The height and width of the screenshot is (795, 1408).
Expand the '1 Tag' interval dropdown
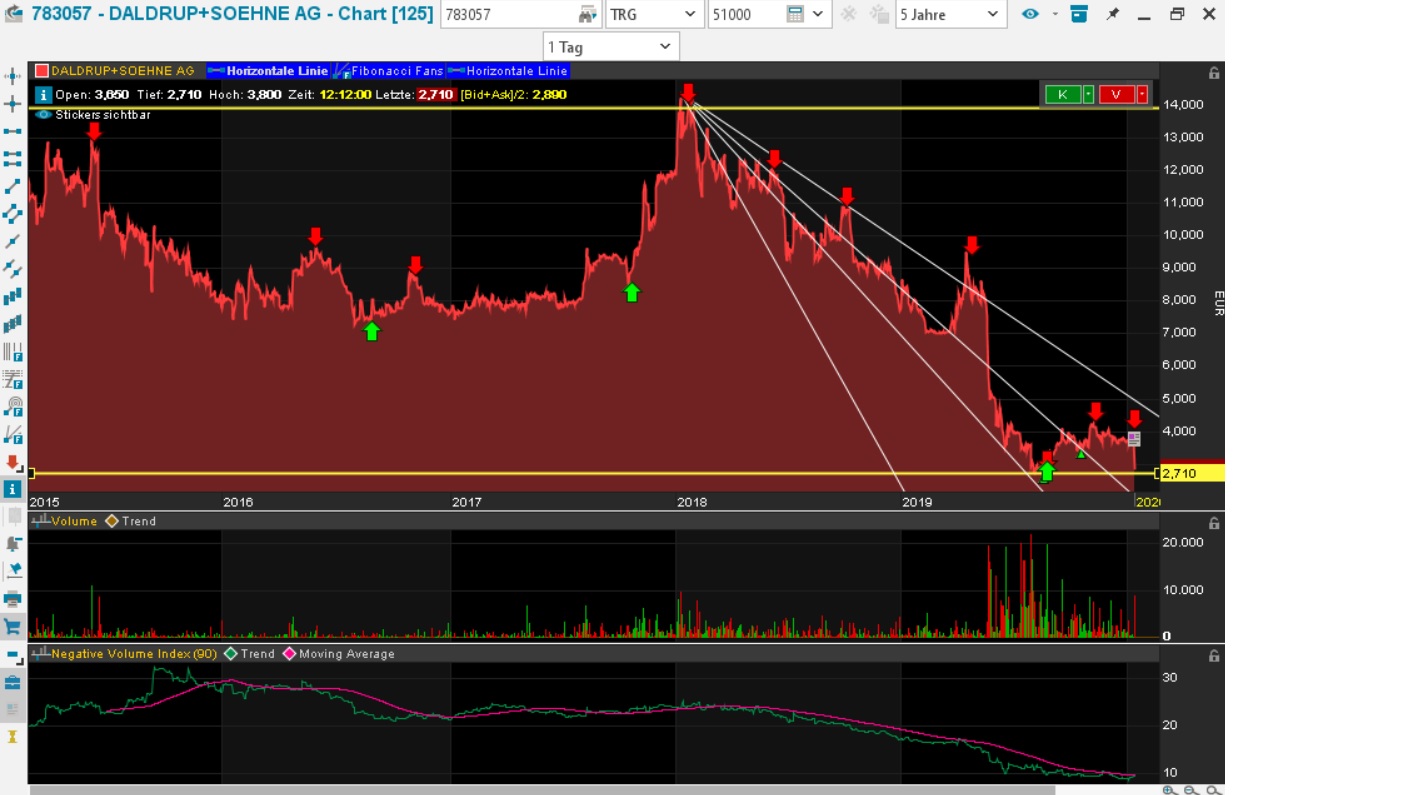[611, 47]
